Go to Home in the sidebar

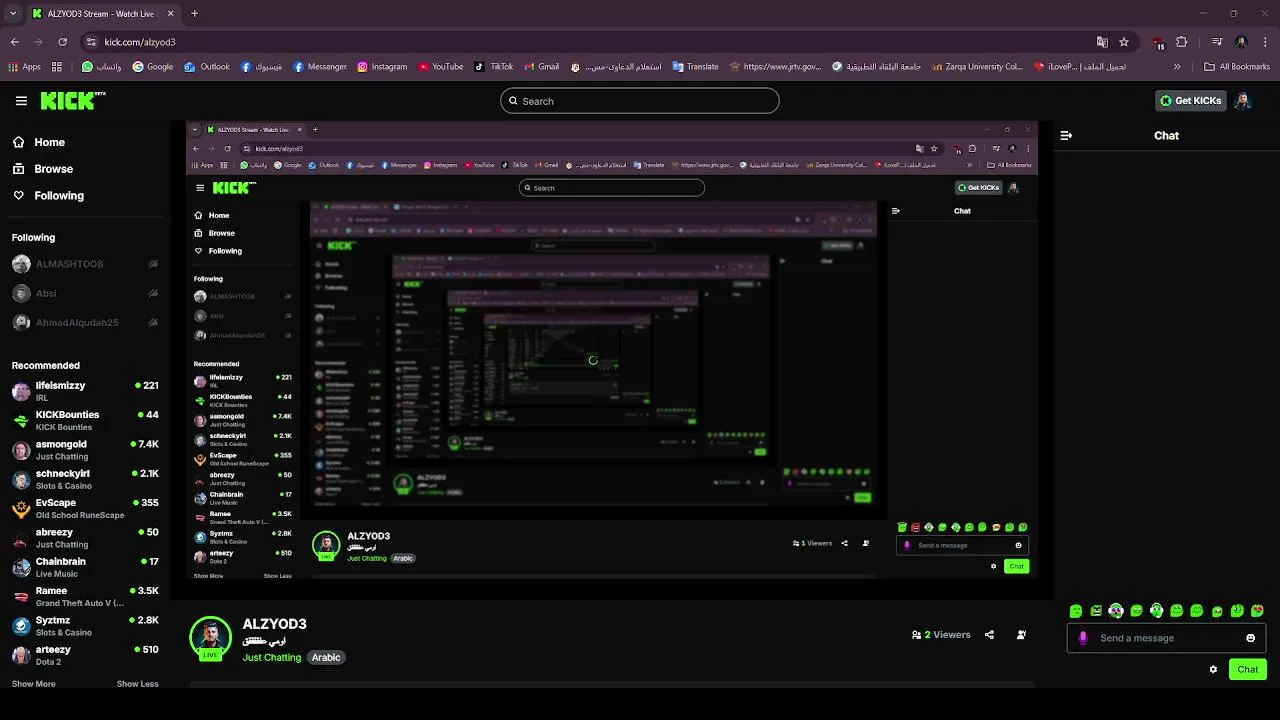pyautogui.click(x=39, y=142)
